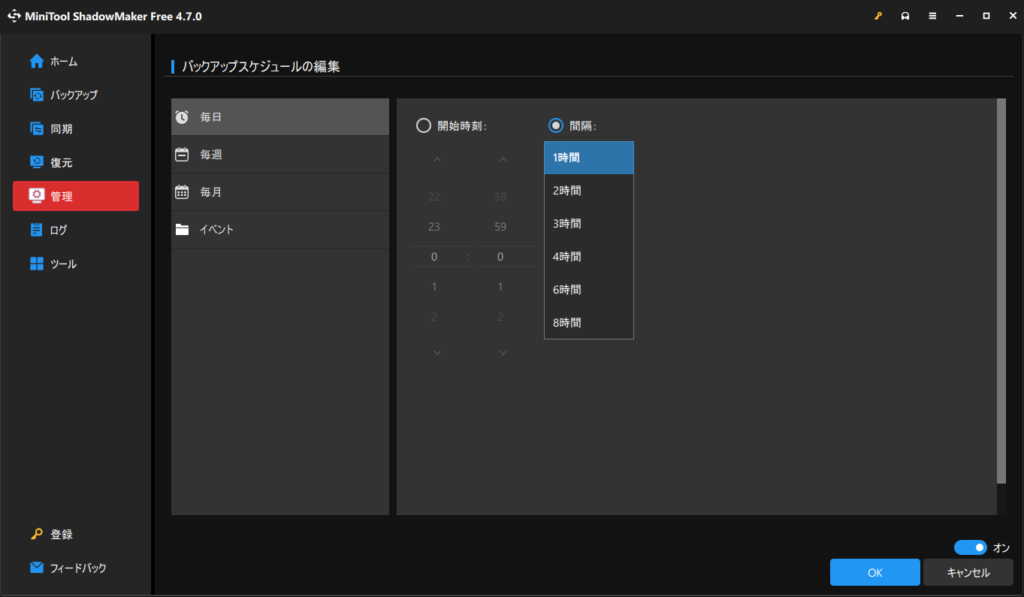Select hour value 23 in picker

click(434, 227)
